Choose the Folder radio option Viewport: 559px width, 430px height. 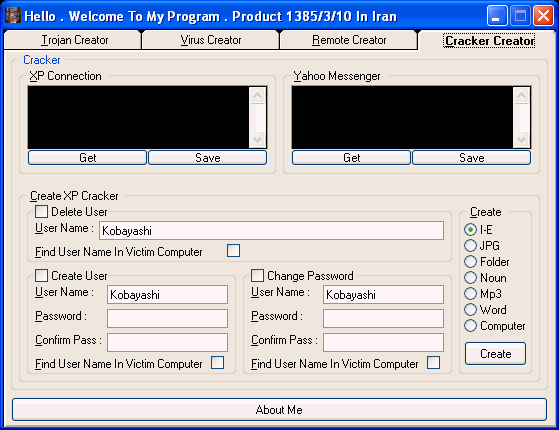[470, 261]
